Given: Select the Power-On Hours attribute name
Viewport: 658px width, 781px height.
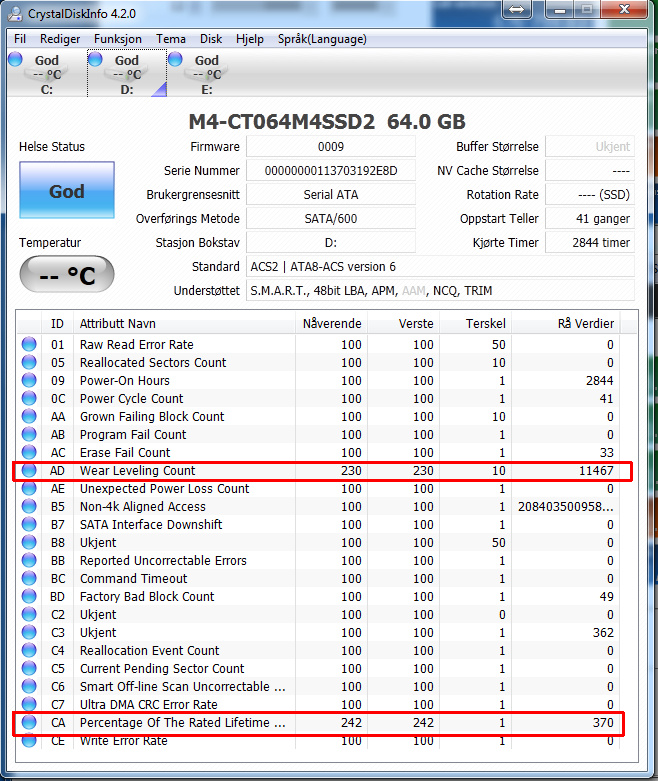Looking at the screenshot, I should 125,381.
